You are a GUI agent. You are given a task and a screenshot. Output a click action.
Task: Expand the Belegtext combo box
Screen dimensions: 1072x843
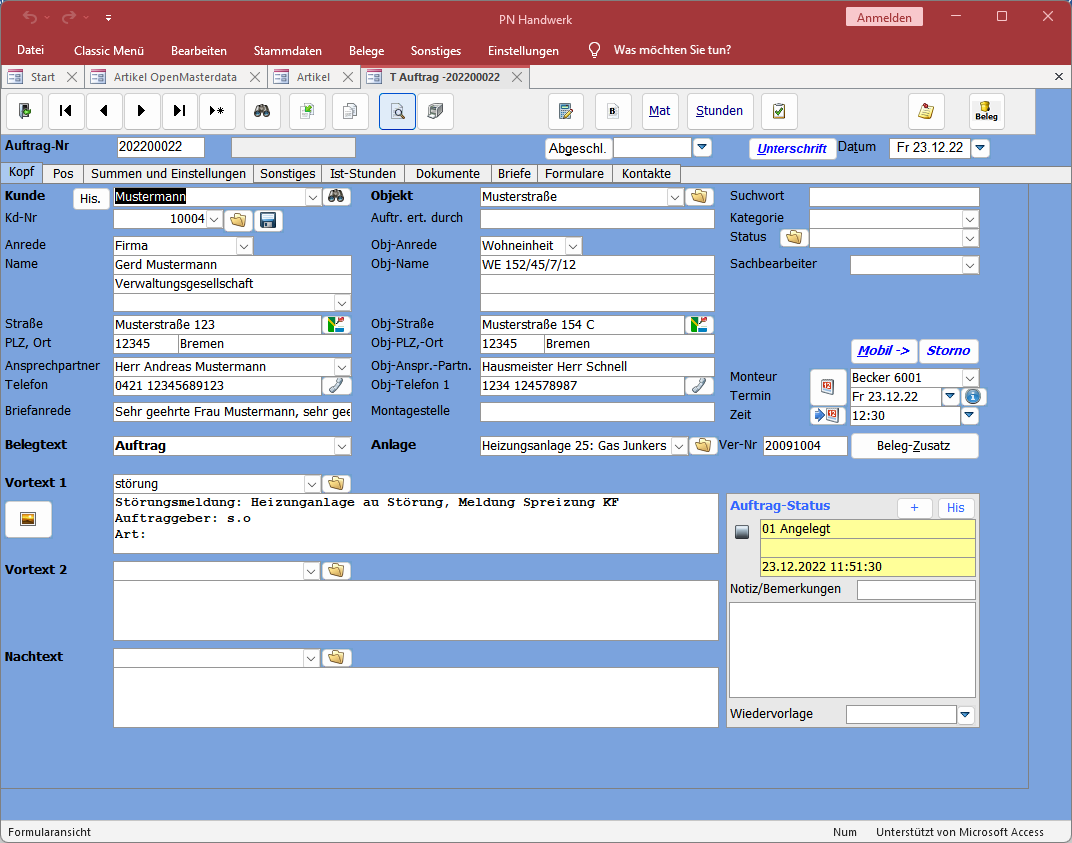342,446
